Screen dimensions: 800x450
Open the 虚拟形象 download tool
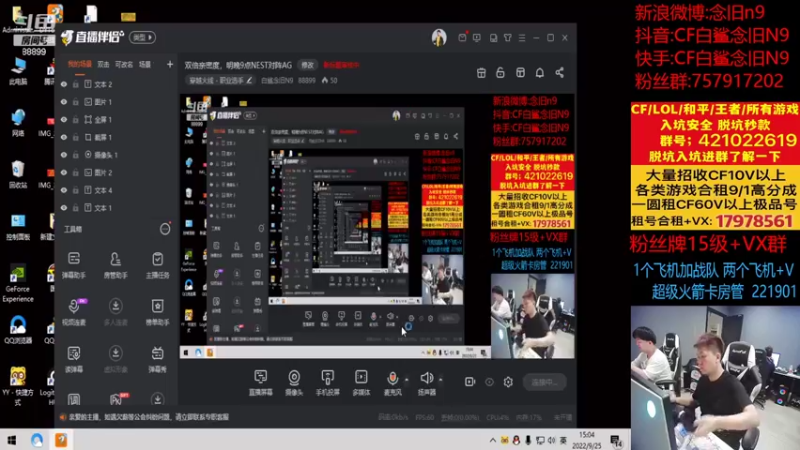point(116,359)
